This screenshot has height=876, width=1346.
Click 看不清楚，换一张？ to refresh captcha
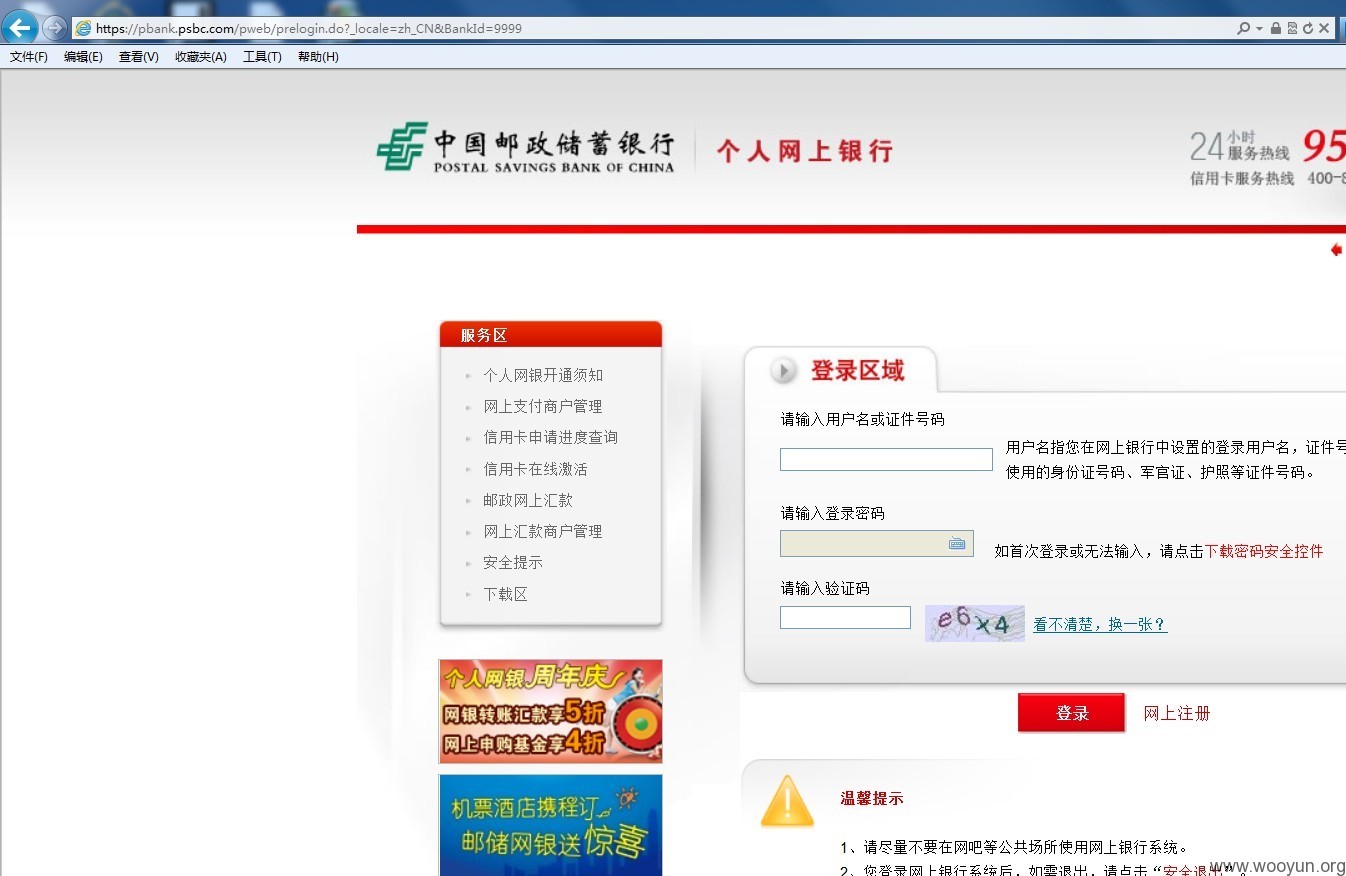pyautogui.click(x=1100, y=624)
